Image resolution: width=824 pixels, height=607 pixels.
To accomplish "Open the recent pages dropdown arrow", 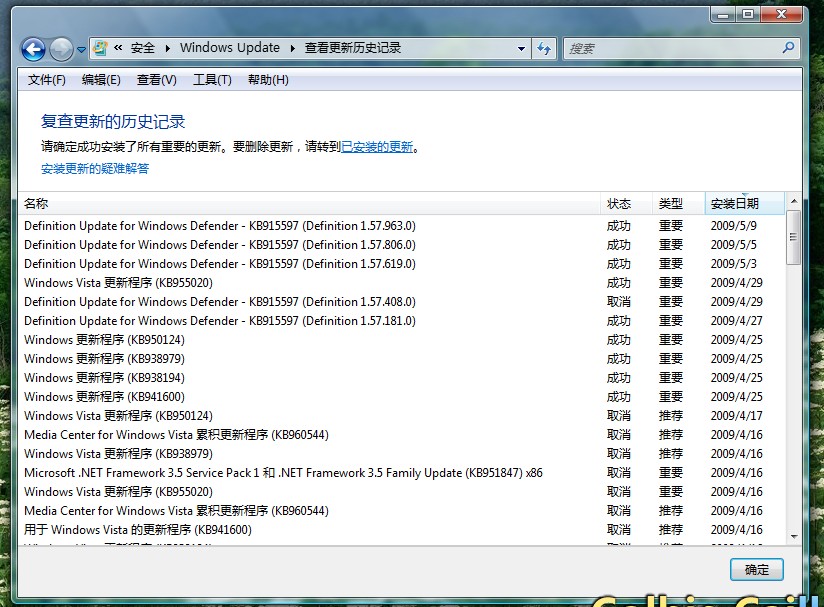I will coord(81,49).
